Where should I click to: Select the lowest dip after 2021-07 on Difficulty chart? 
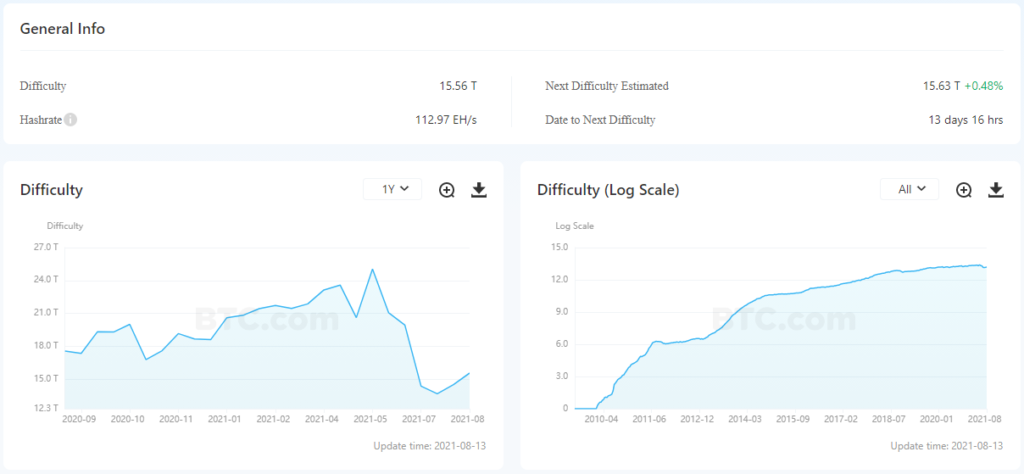point(437,394)
